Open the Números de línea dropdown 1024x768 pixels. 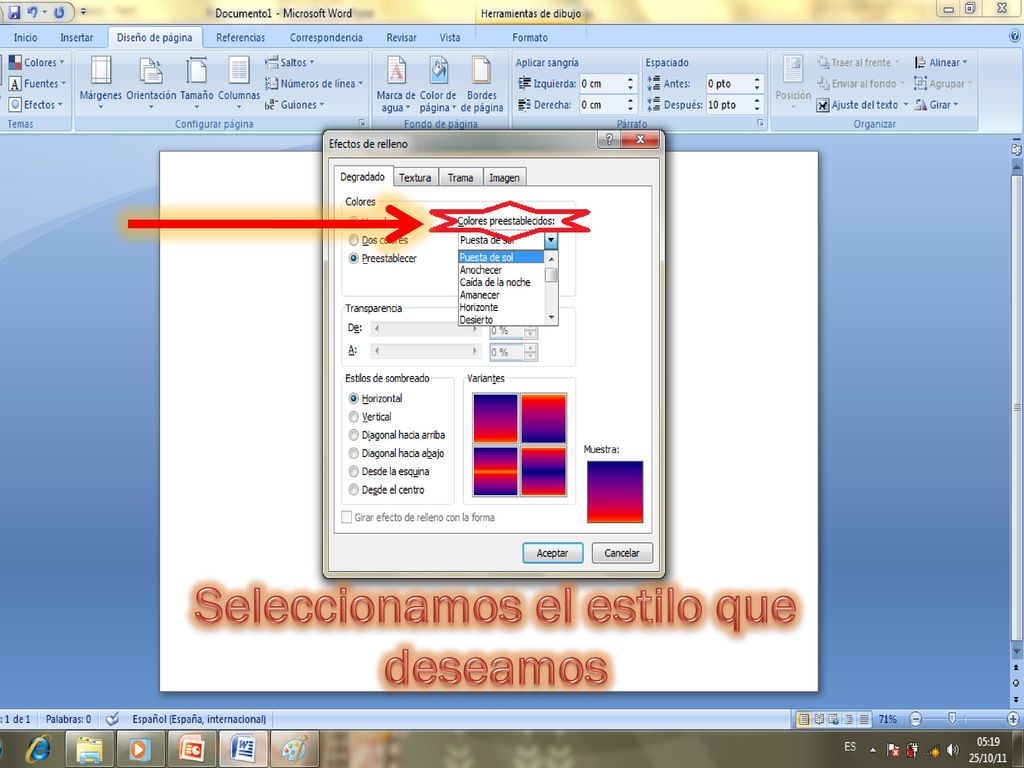point(314,84)
